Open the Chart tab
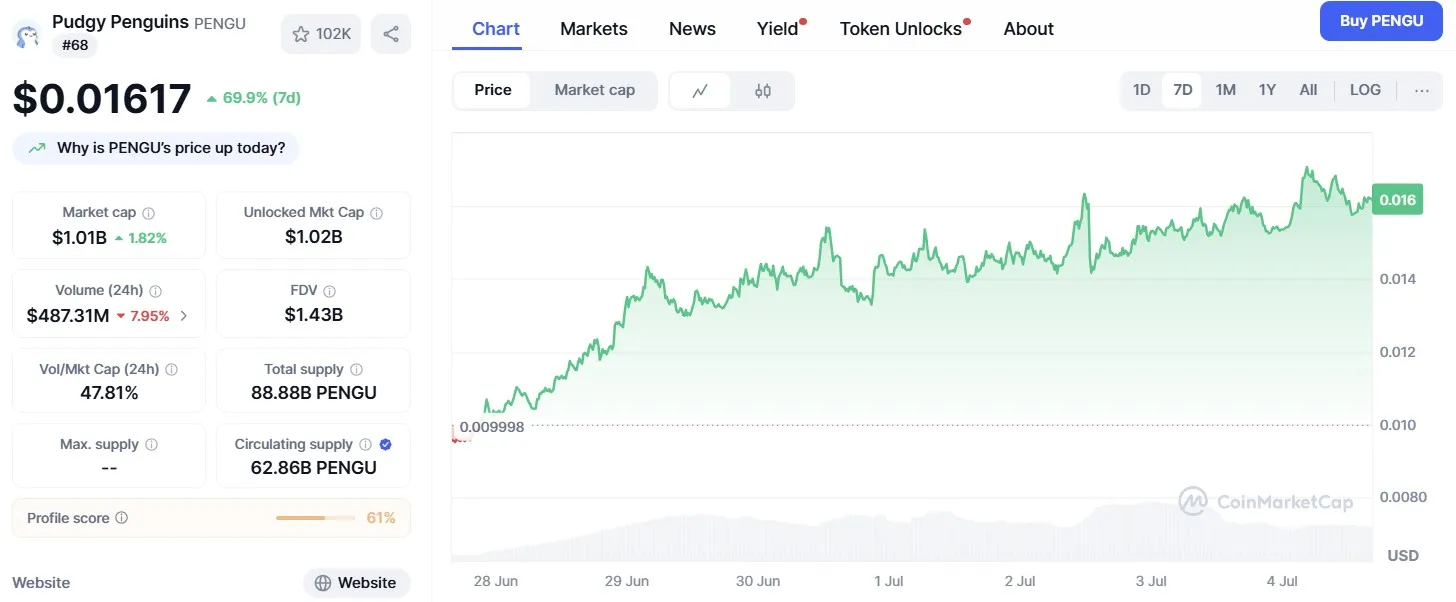This screenshot has height=602, width=1456. tap(496, 29)
